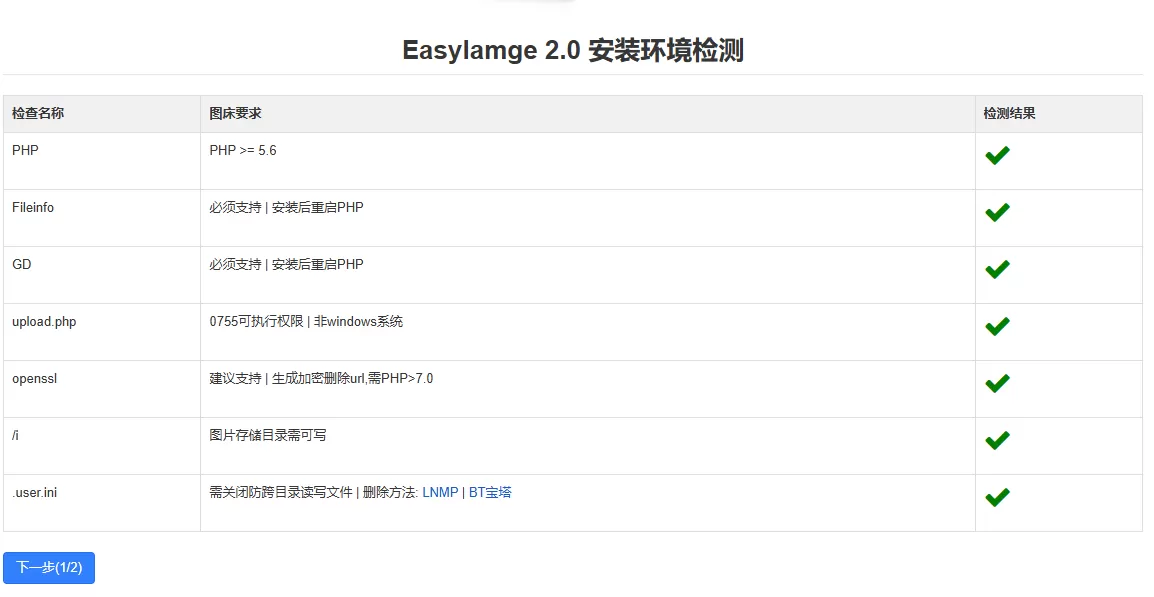1154x597 pixels.
Task: Select the upload.php name cell
Action: click(x=44, y=322)
